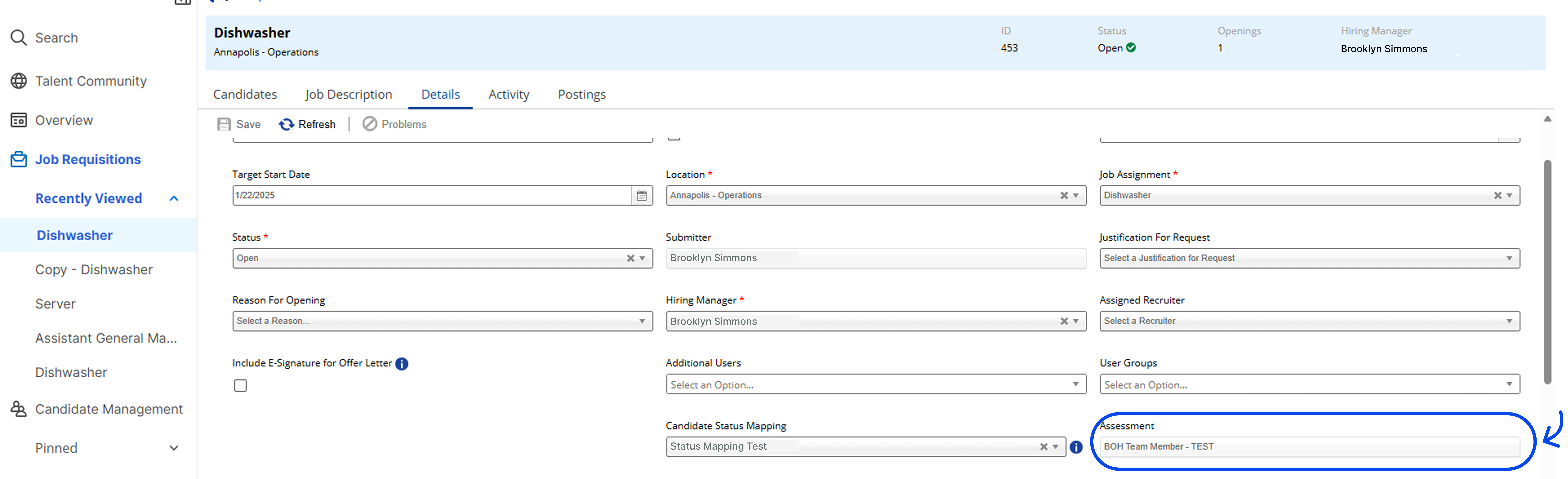The width and height of the screenshot is (1568, 479).
Task: Switch to the Postings tab
Action: (582, 94)
